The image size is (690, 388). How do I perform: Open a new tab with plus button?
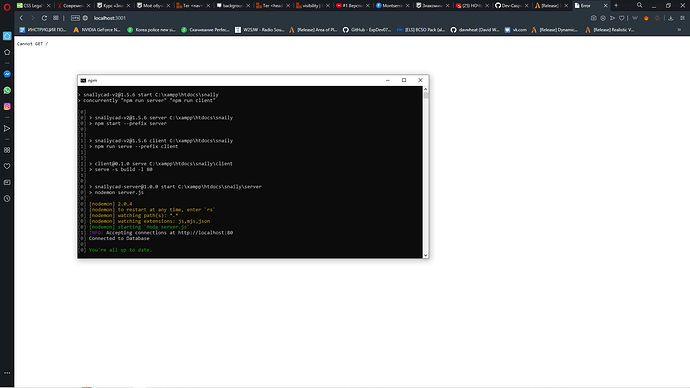tap(616, 5)
